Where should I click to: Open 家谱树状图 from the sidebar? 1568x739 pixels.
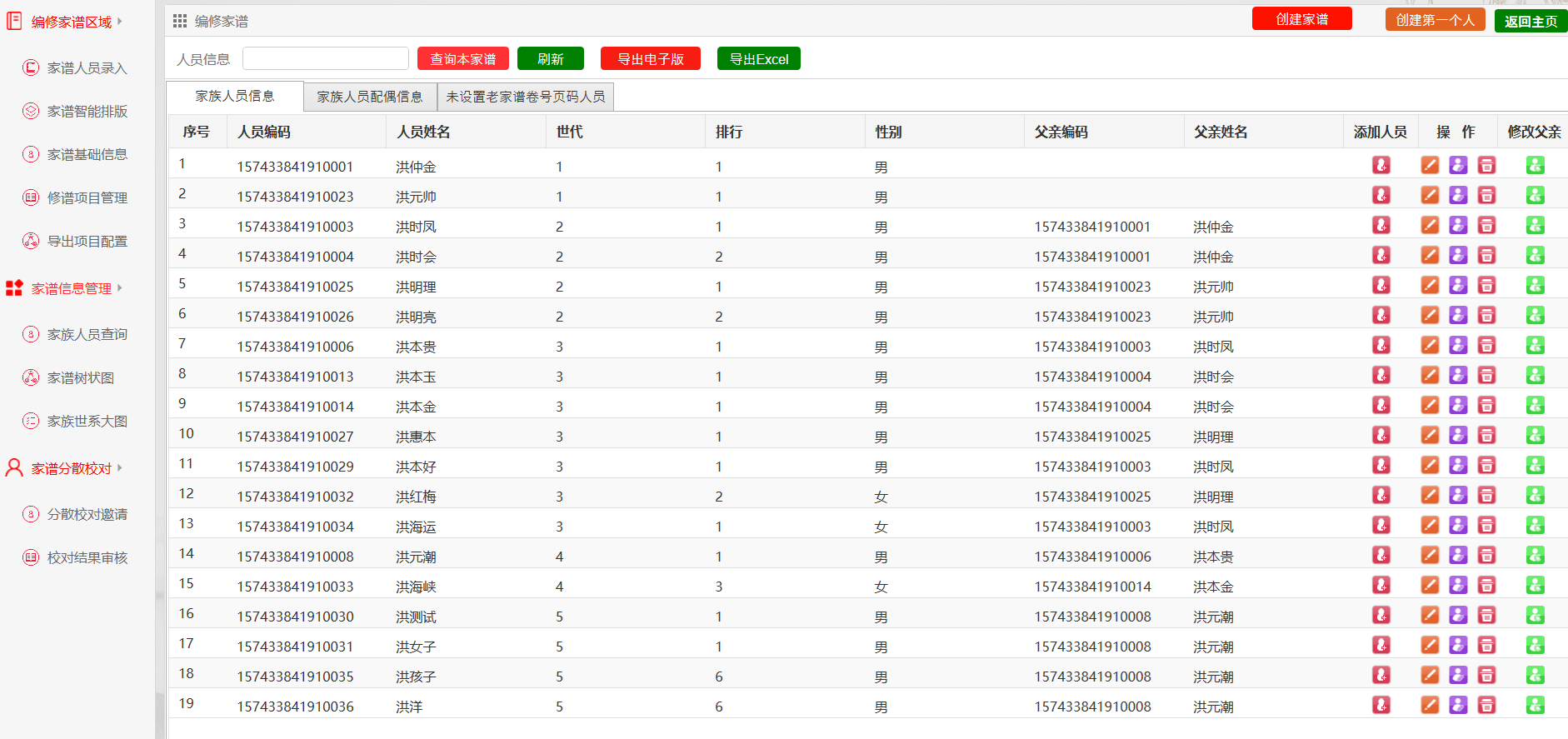(81, 378)
